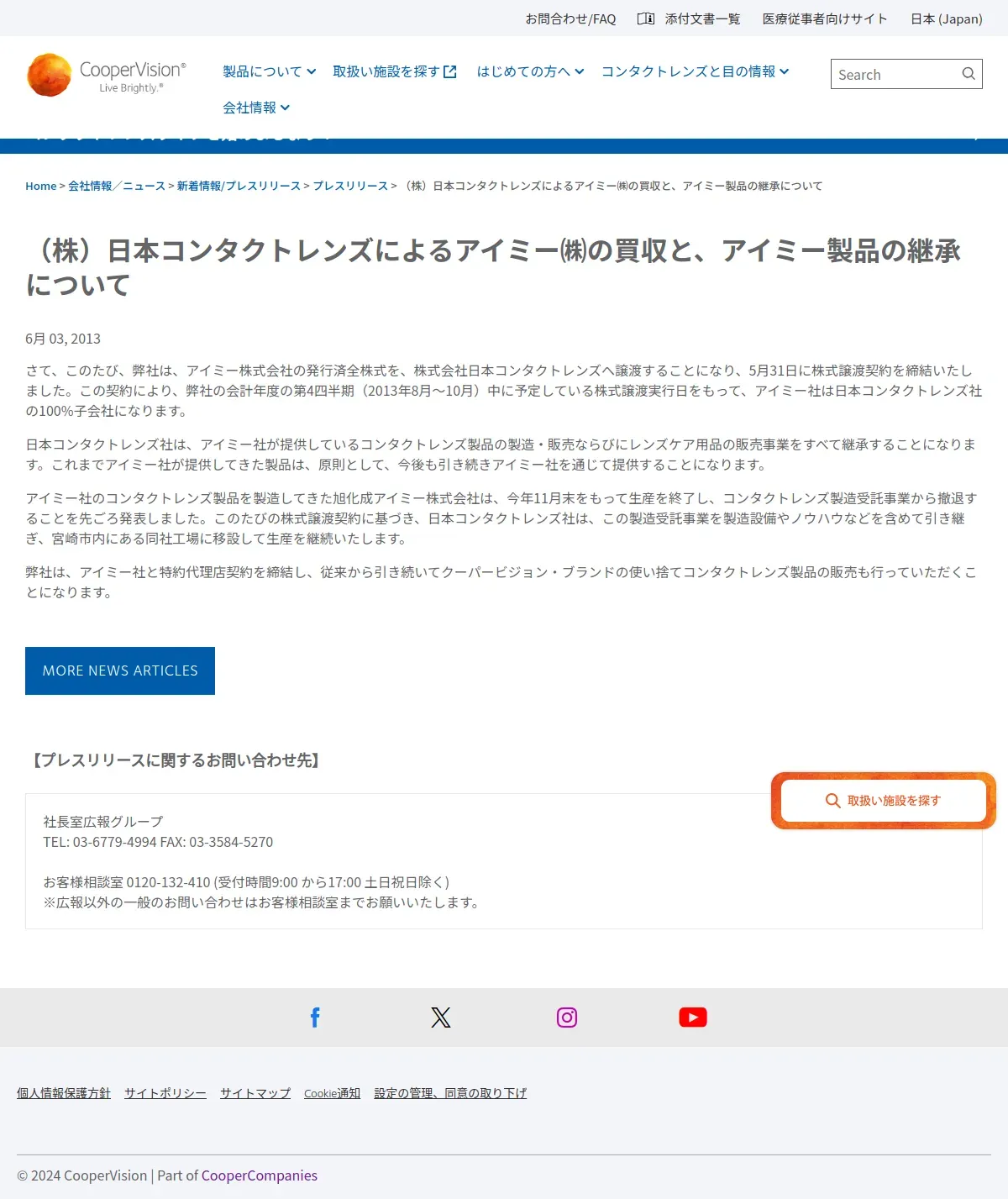
Task: Open the Cookie通知 footer link
Action: 332,1093
